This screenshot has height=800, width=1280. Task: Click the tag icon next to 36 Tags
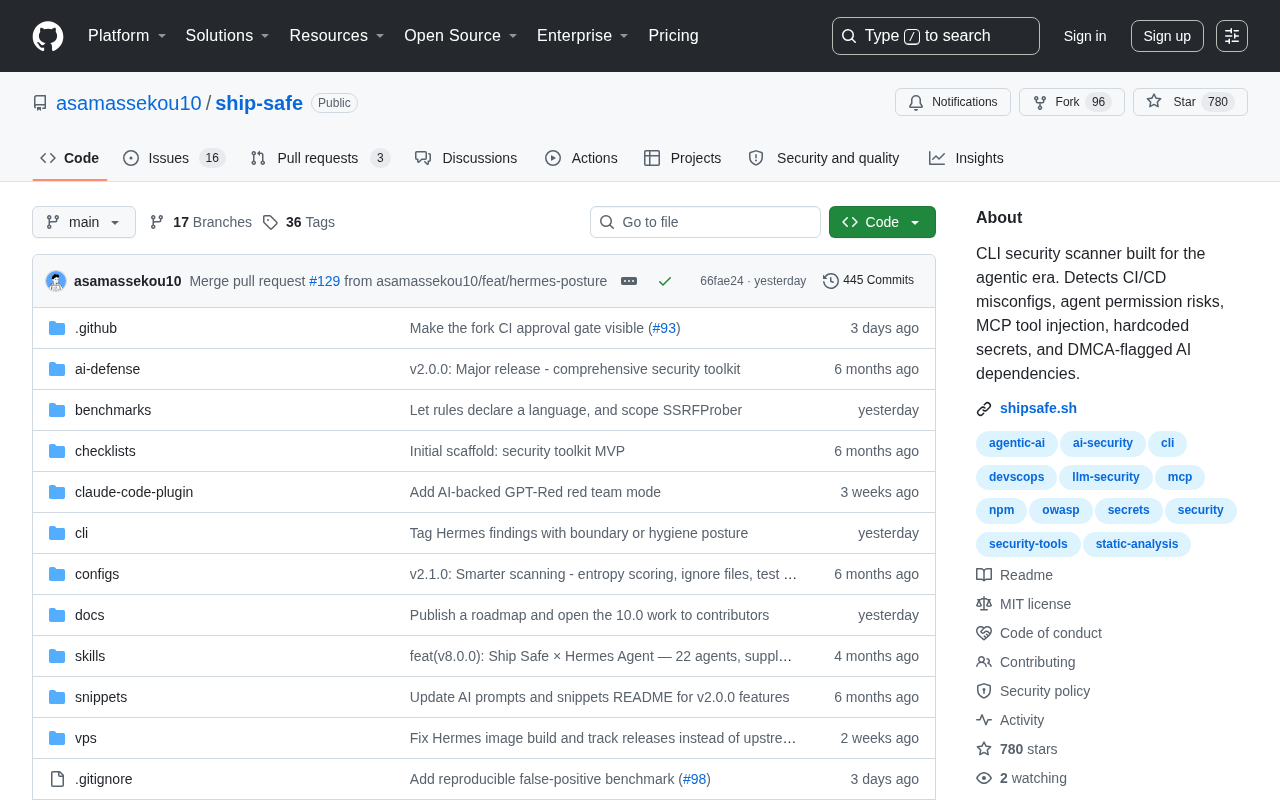coord(270,222)
